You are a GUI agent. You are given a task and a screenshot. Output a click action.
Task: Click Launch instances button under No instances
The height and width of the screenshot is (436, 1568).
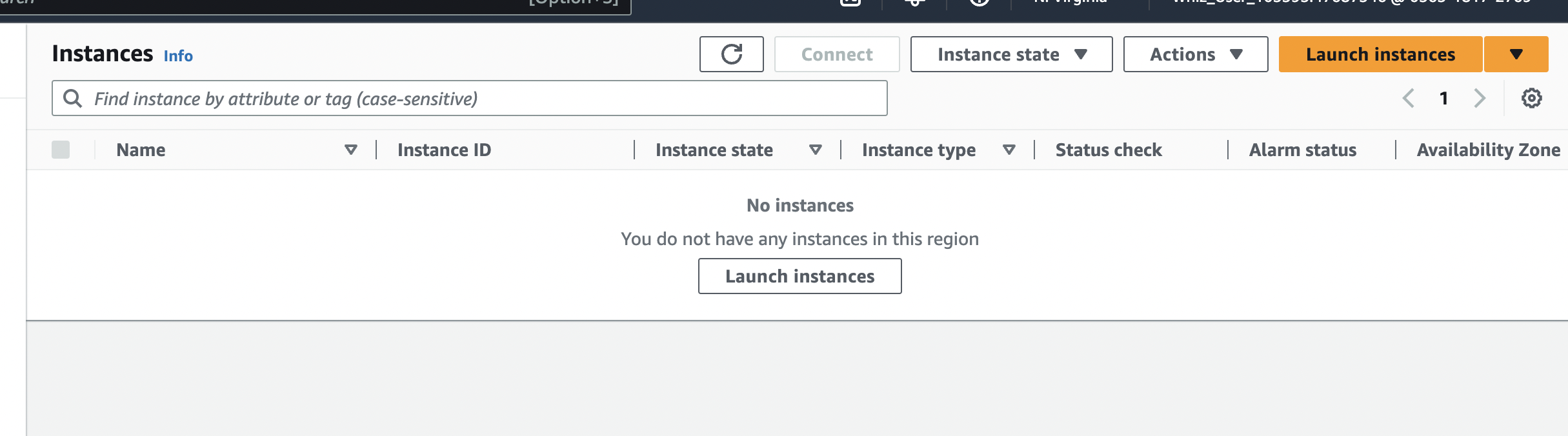[799, 276]
